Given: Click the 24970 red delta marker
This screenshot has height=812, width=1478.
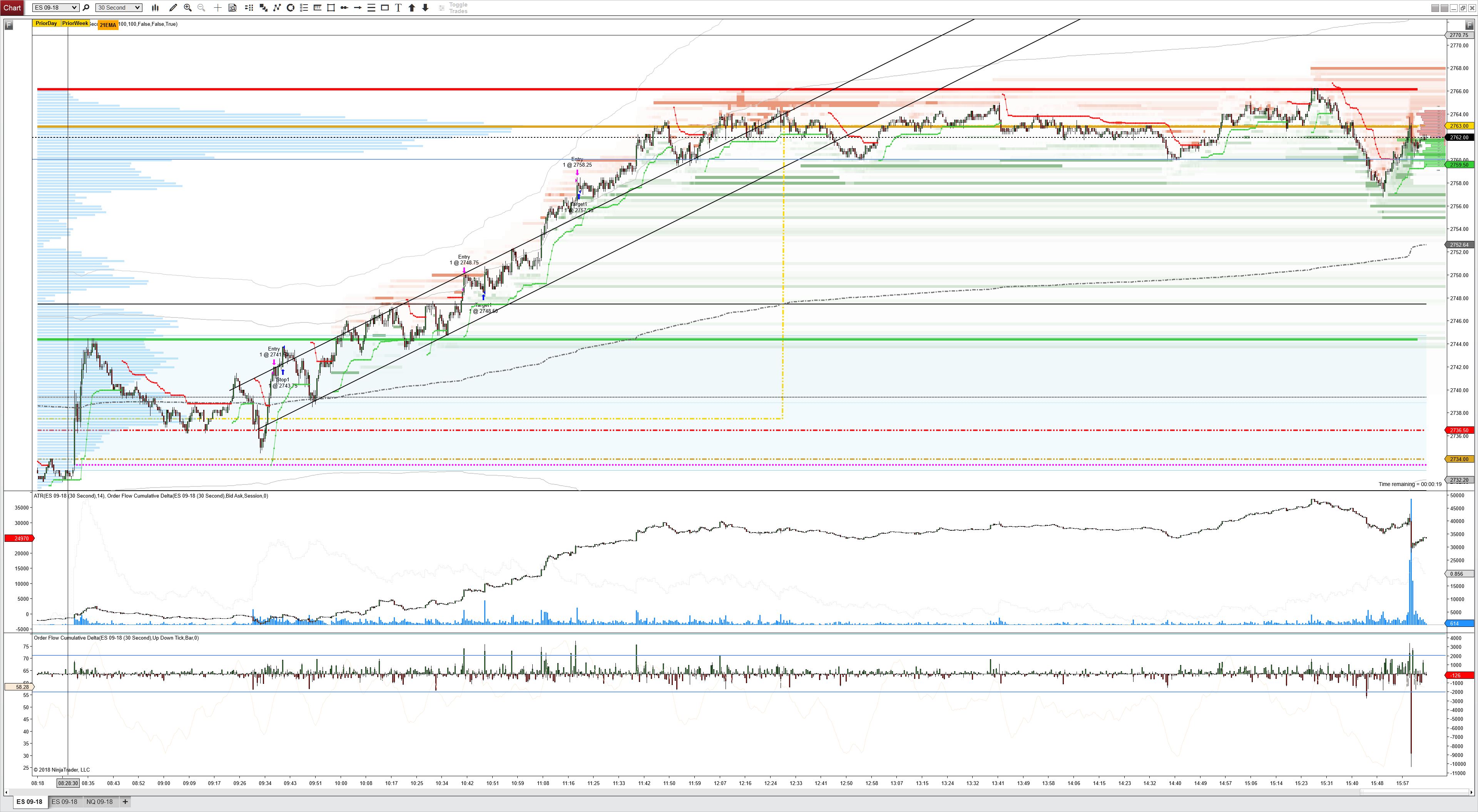Looking at the screenshot, I should (20, 538).
